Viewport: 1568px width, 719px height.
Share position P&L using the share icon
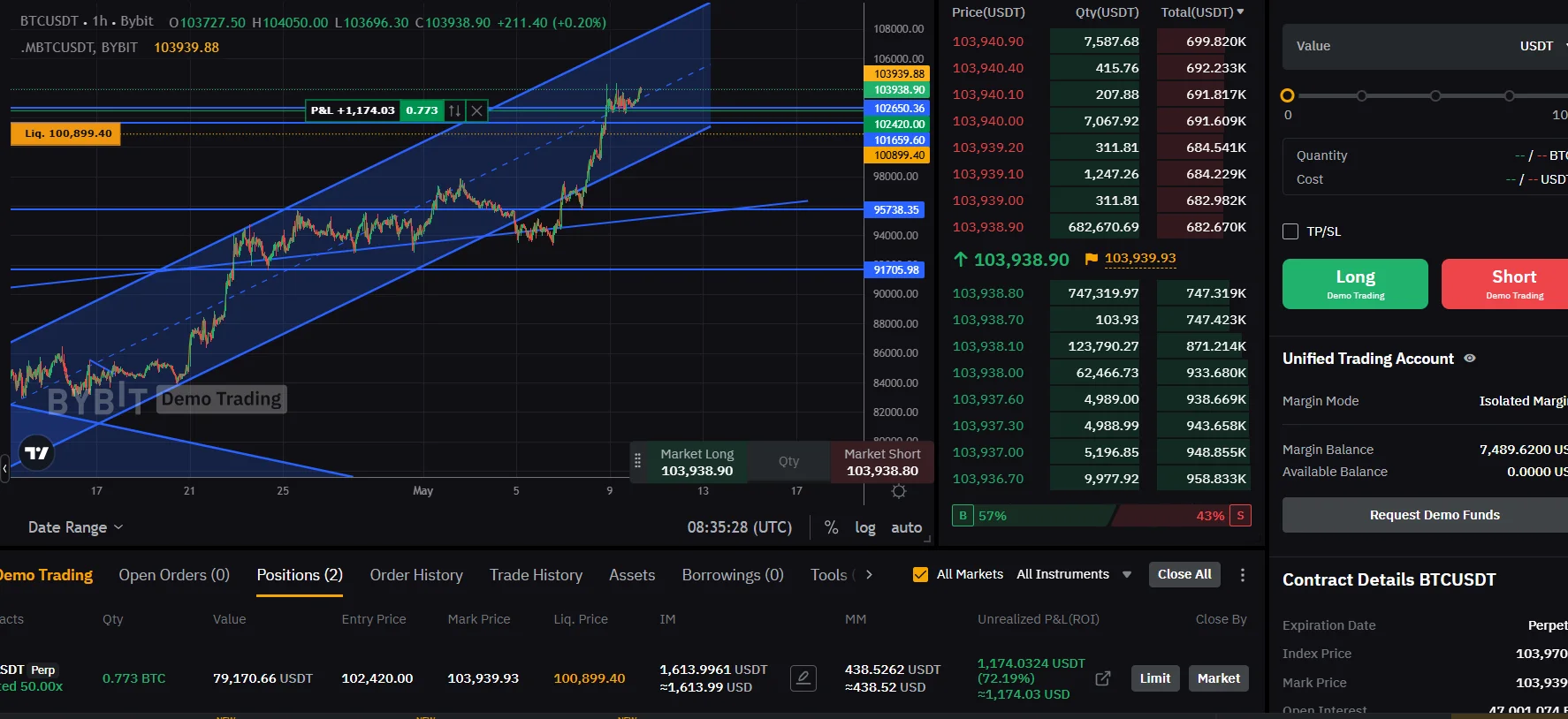click(x=1103, y=678)
